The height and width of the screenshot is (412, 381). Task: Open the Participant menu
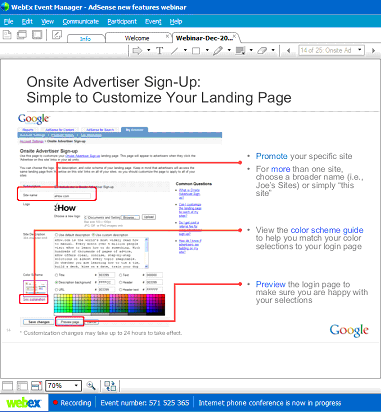click(x=122, y=22)
